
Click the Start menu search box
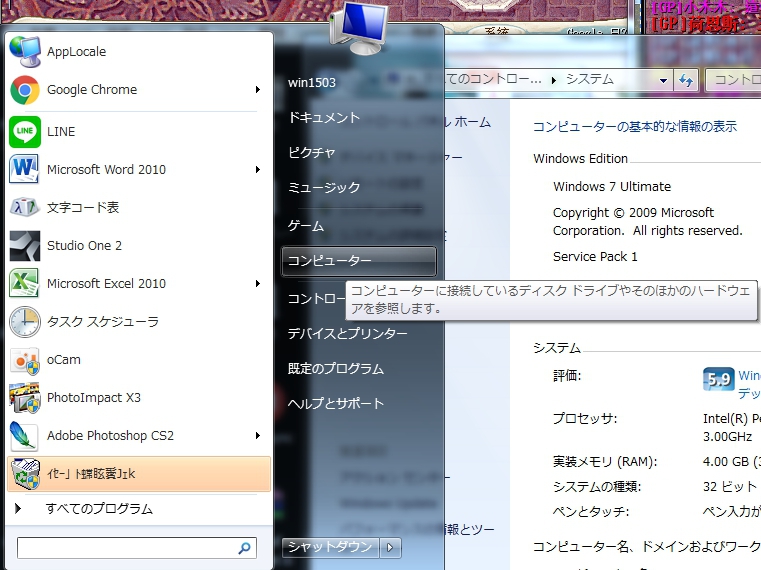tap(137, 548)
